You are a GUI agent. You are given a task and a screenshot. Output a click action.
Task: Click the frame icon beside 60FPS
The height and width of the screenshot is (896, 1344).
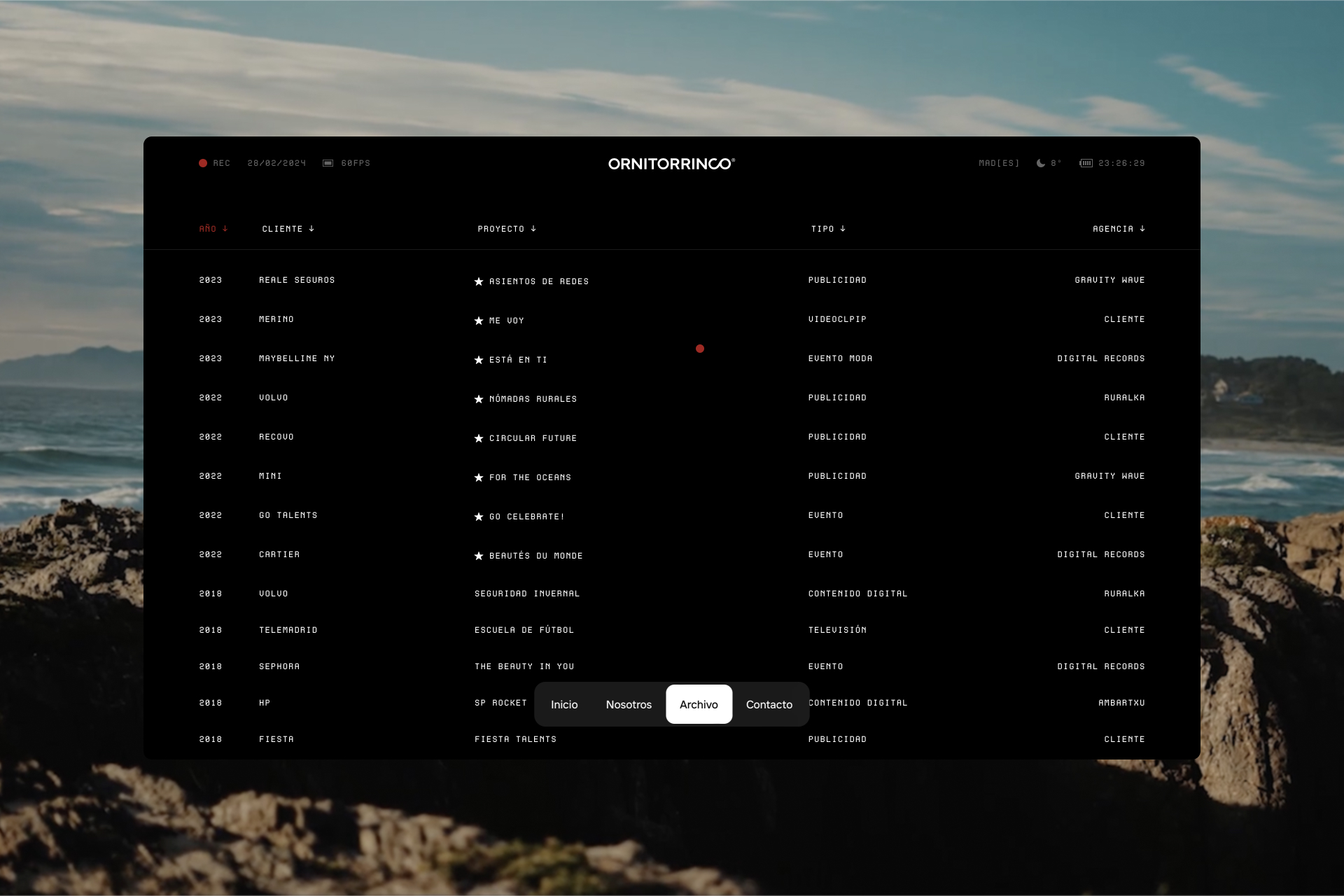(328, 163)
